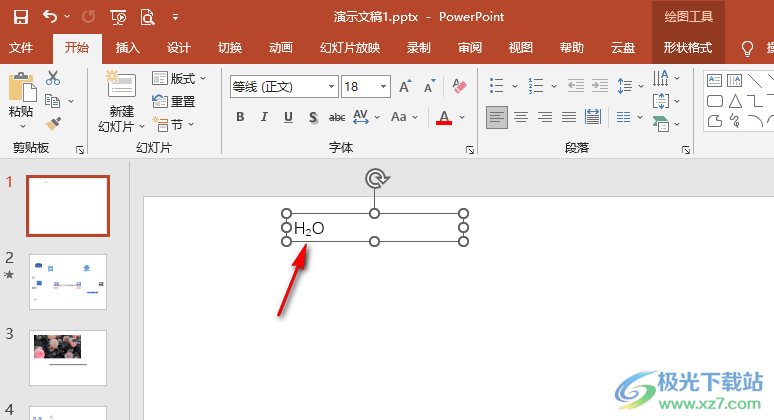Open the 文件 menu
The image size is (774, 420).
point(21,48)
